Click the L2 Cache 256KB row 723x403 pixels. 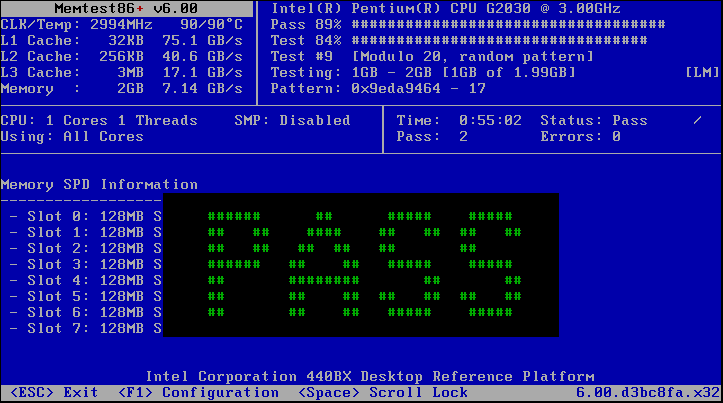[x=121, y=57]
